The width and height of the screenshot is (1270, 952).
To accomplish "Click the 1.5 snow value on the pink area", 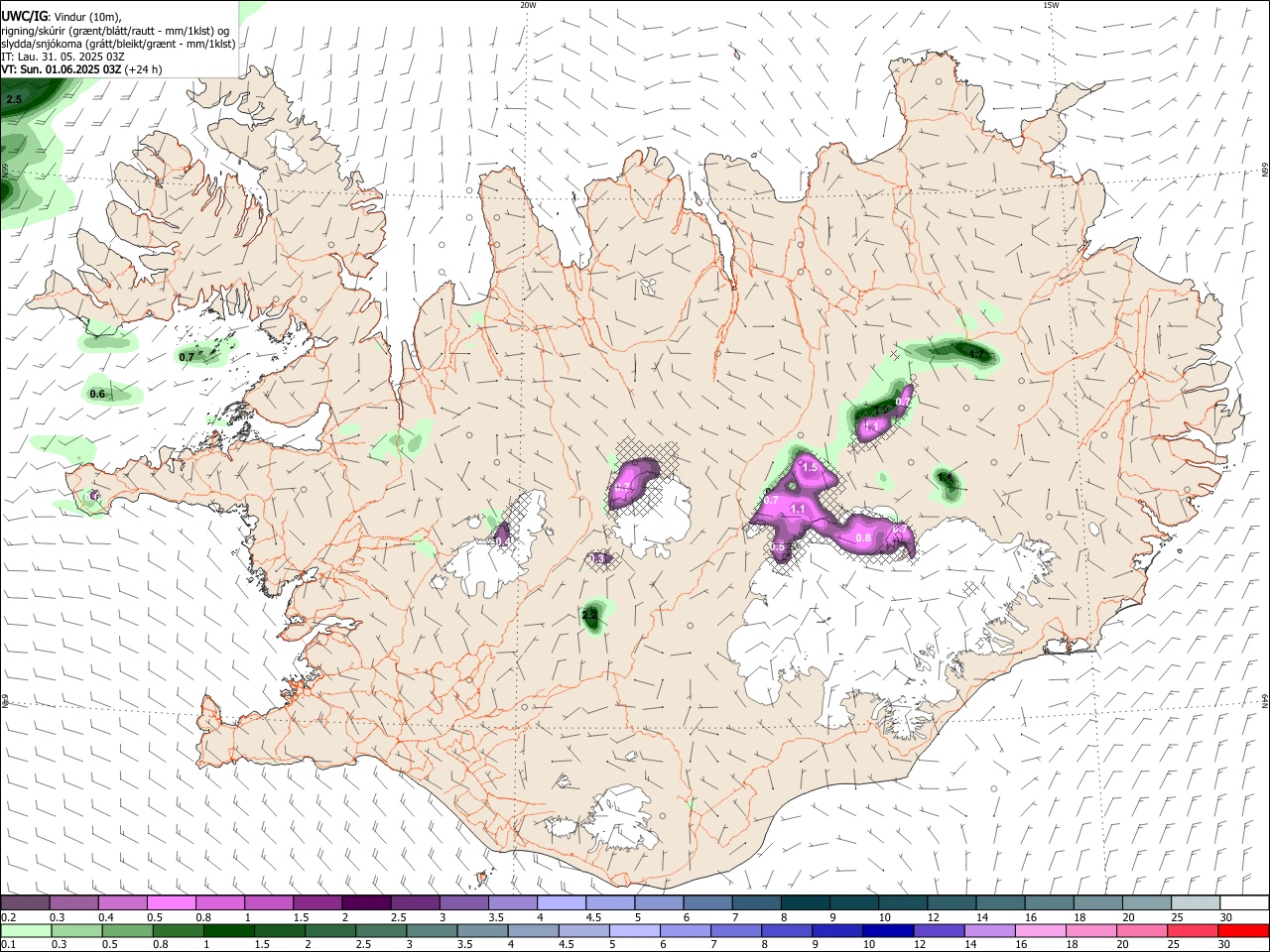I will (809, 467).
